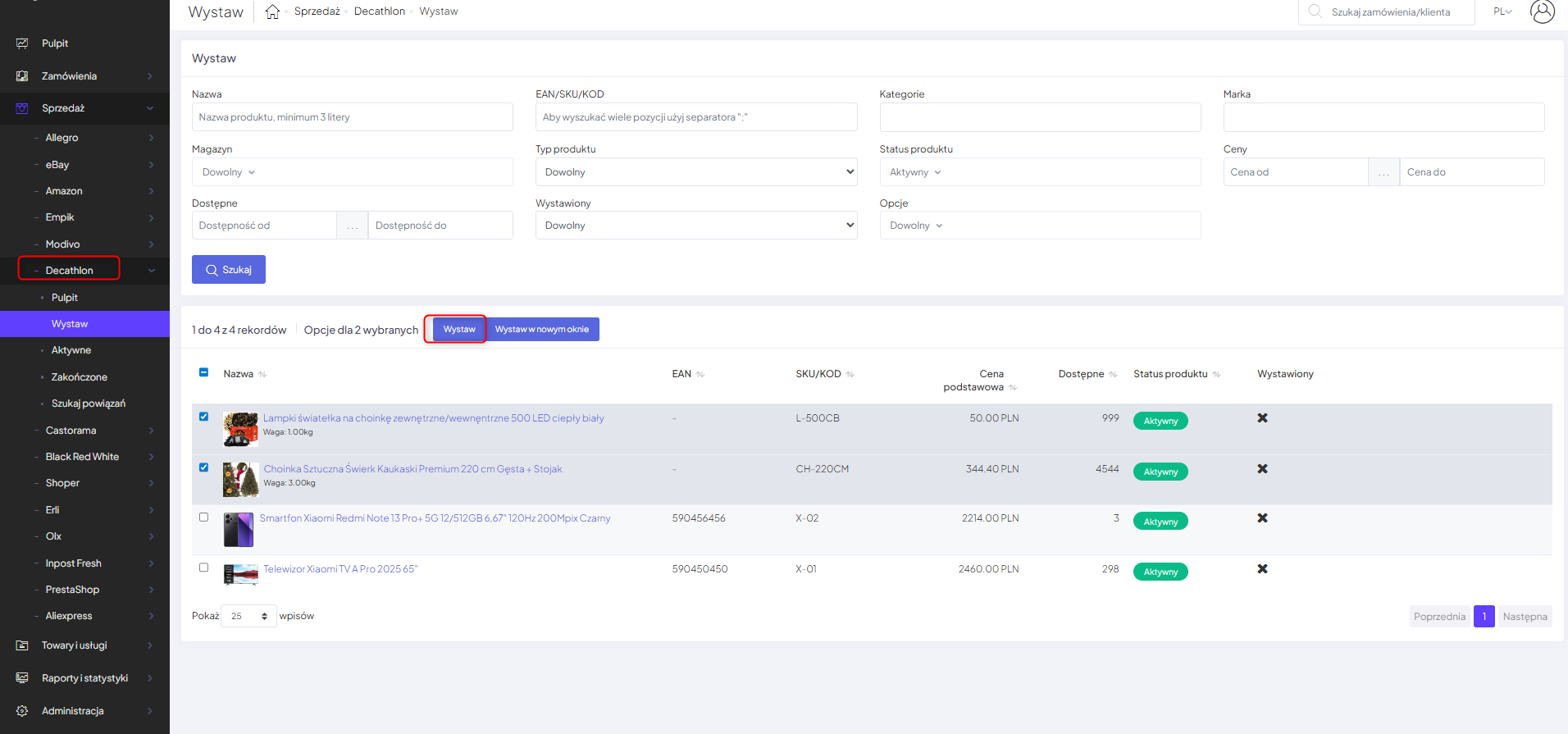The image size is (1568, 734).
Task: Click the Zamówienia orders icon
Action: pyautogui.click(x=22, y=76)
